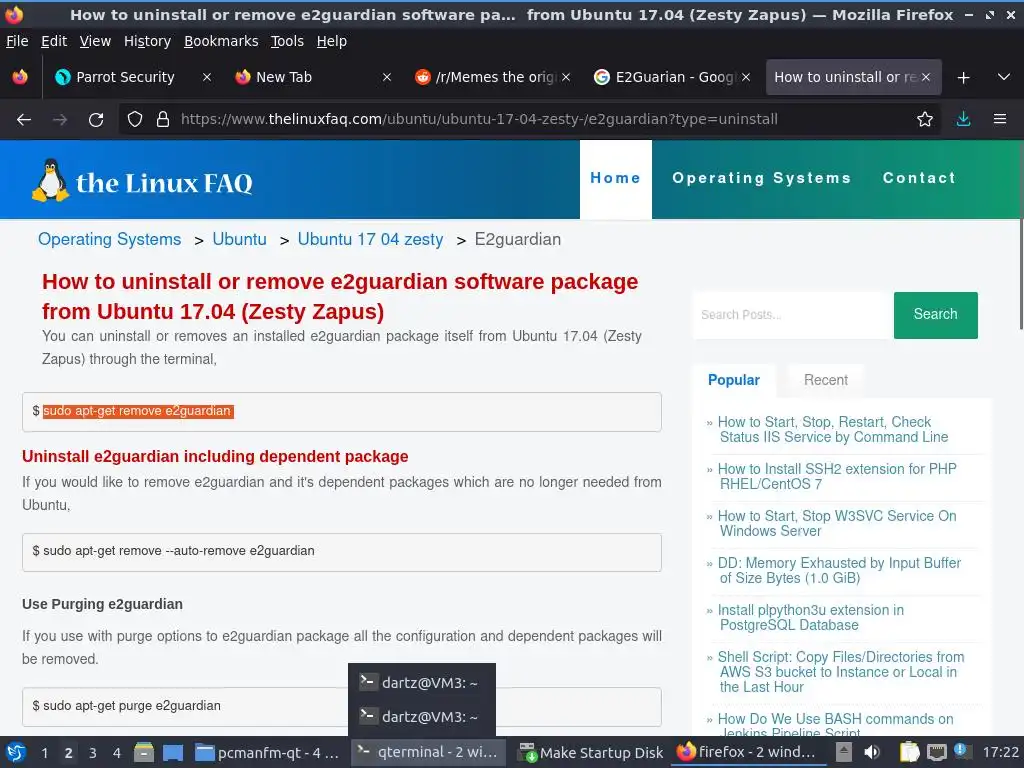Select the second dartz@VM3 terminal window
Viewport: 1024px width, 768px height.
422,717
